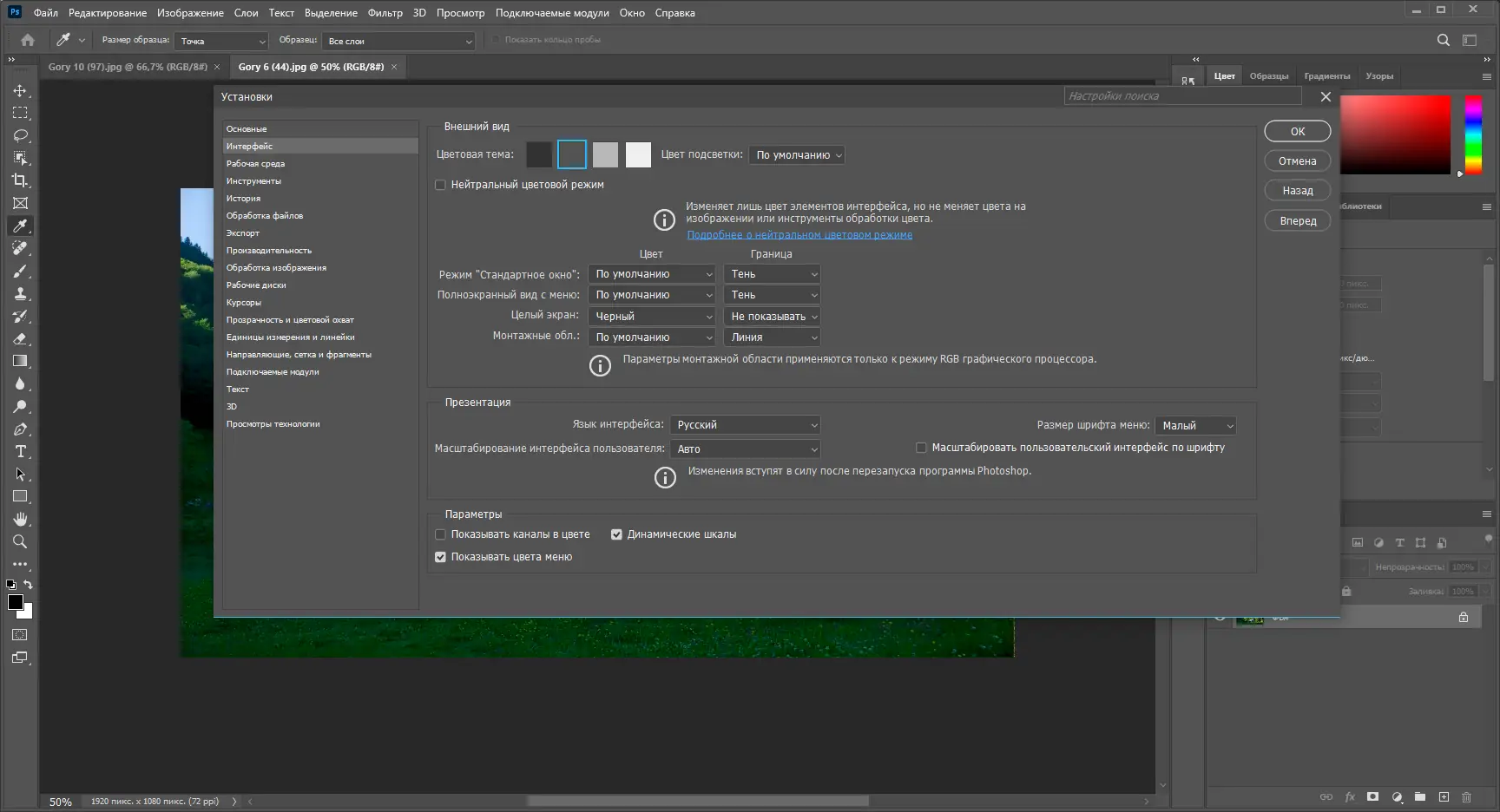Click the preferences search field

tap(1183, 96)
